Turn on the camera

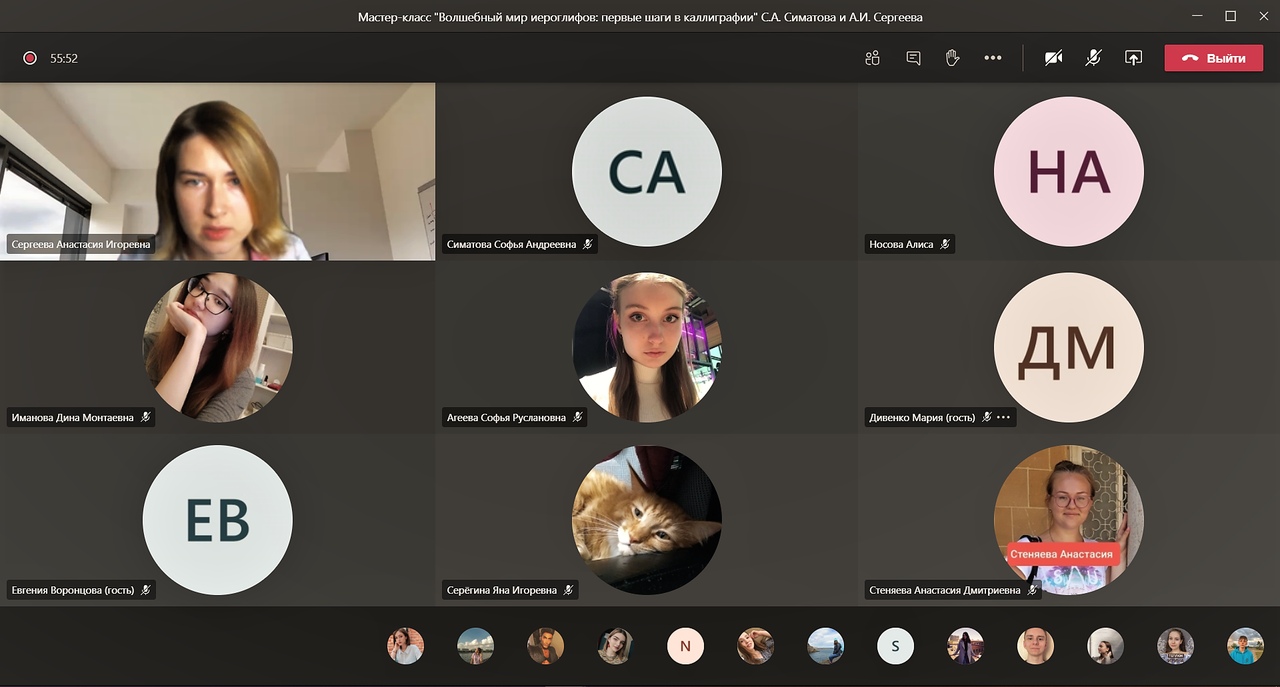coord(1053,58)
